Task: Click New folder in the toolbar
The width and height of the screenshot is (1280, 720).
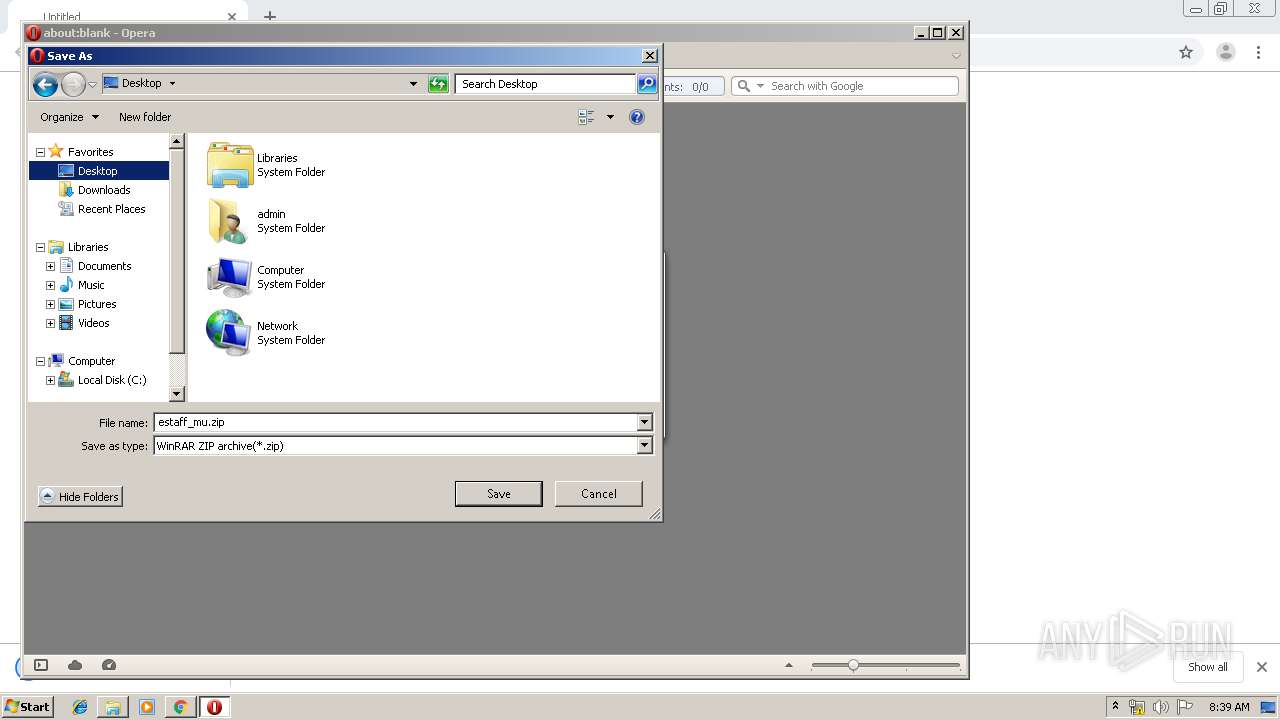Action: click(x=145, y=117)
